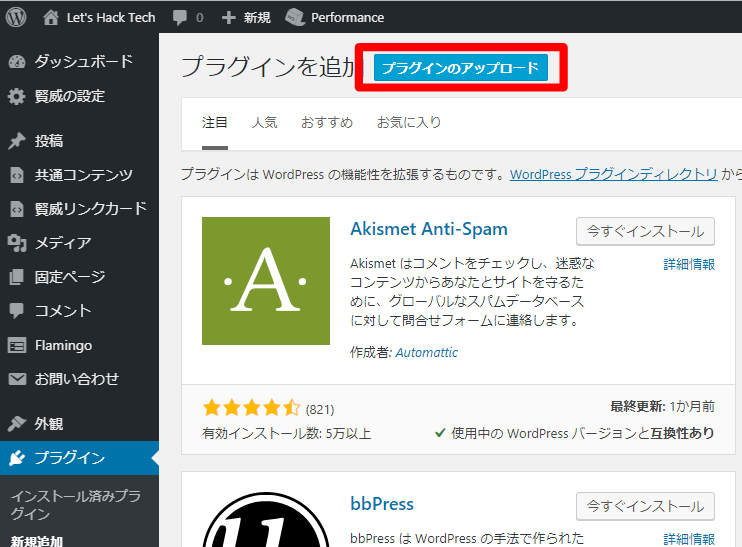Click Akismet star rating

tap(251, 407)
